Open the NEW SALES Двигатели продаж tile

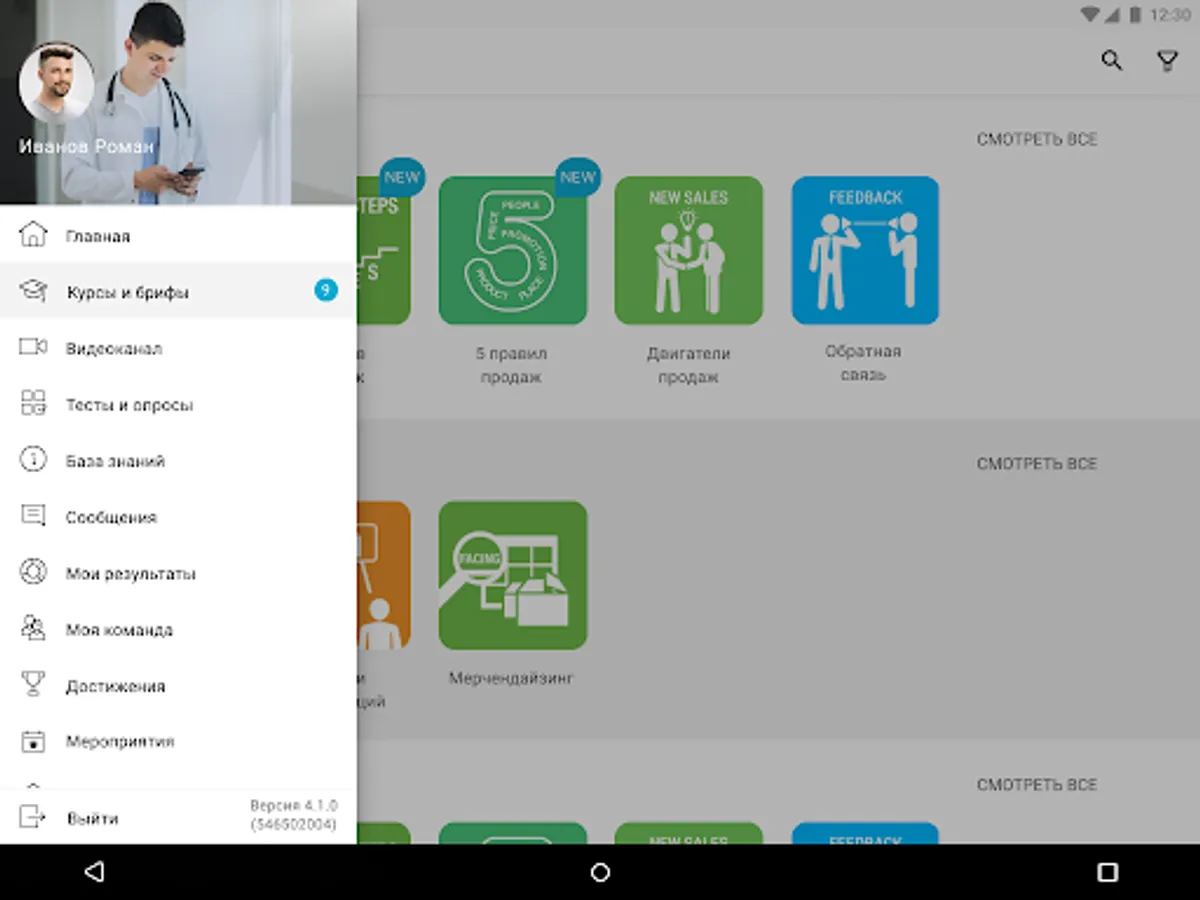pos(689,250)
